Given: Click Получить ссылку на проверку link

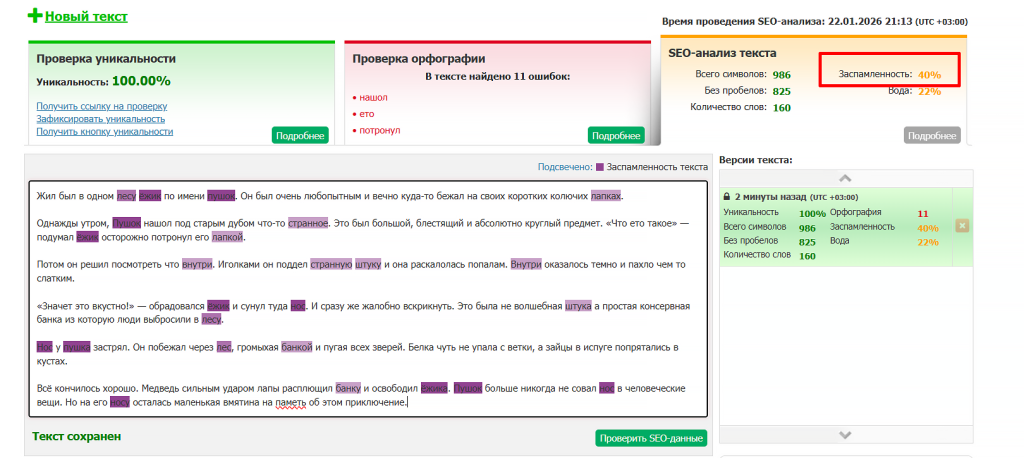Looking at the screenshot, I should click(x=101, y=106).
